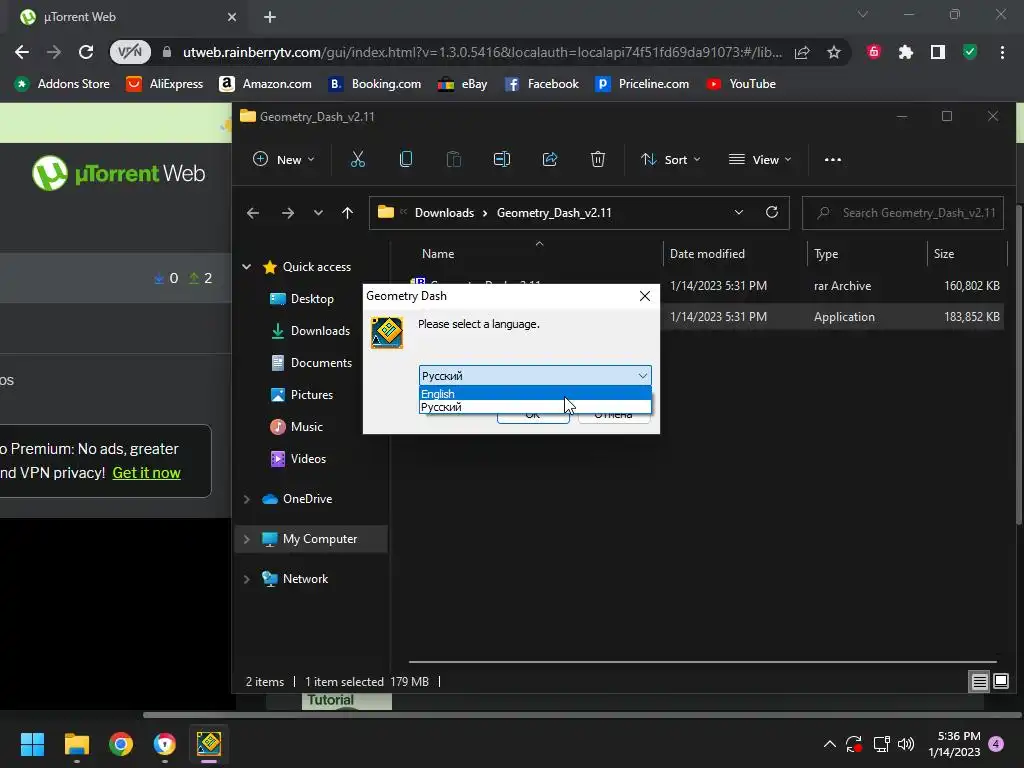The height and width of the screenshot is (768, 1024).
Task: Open Facebook bookmark
Action: [541, 84]
